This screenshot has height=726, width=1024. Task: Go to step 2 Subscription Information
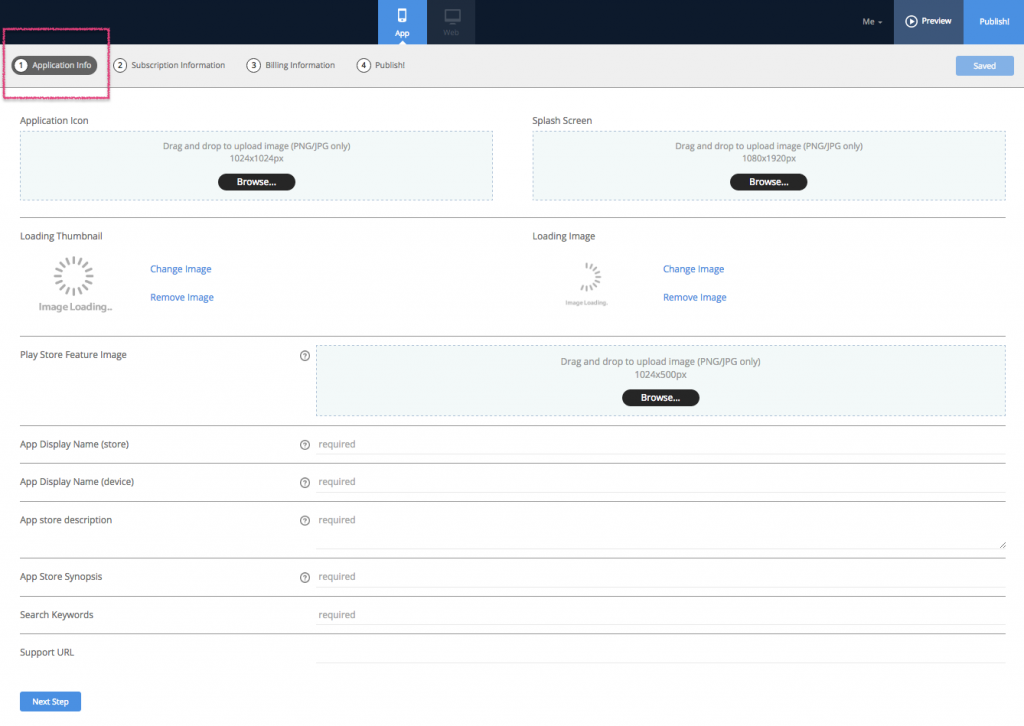pos(172,65)
